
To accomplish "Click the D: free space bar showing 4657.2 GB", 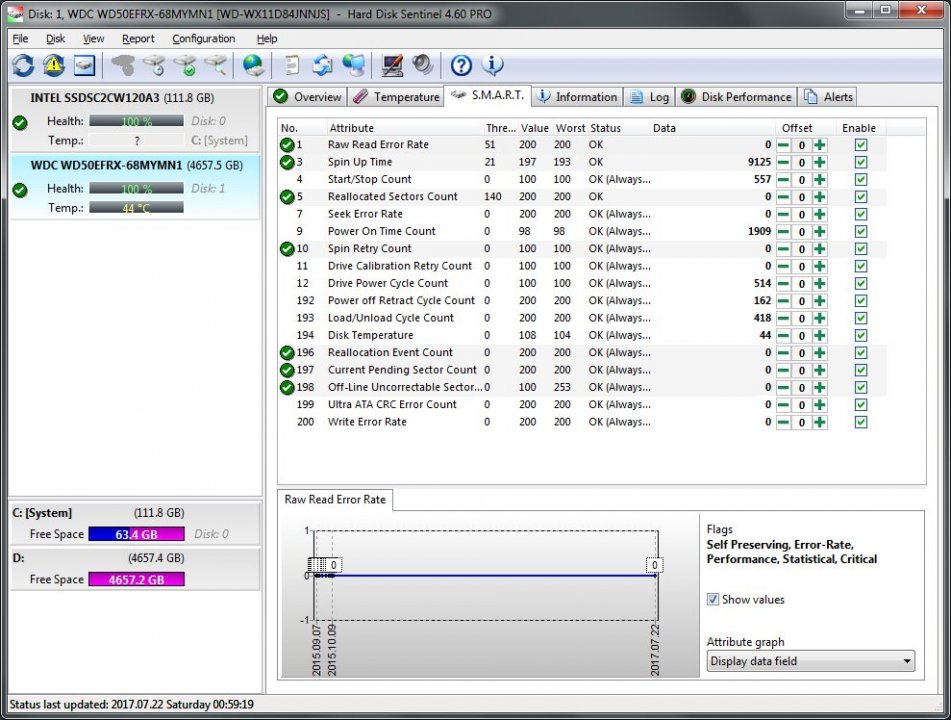I will 136,579.
